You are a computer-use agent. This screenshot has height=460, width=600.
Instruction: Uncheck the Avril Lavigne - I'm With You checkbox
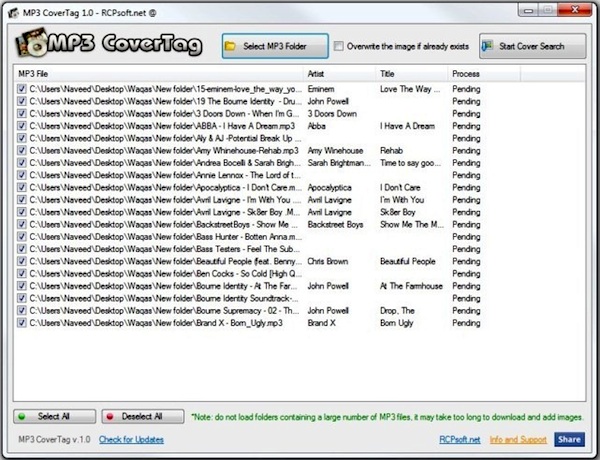(21, 200)
